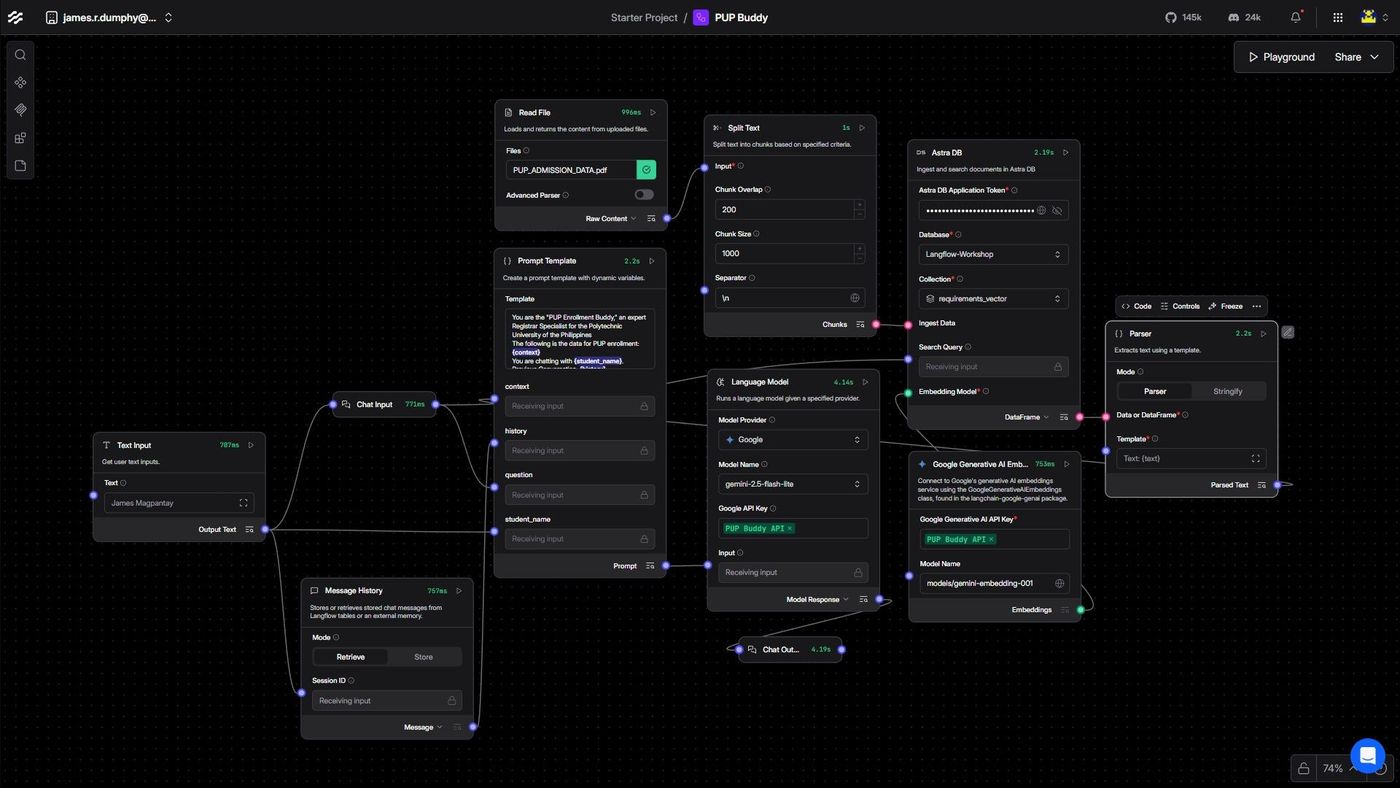Expand the Text Input text field editor

pyautogui.click(x=243, y=503)
